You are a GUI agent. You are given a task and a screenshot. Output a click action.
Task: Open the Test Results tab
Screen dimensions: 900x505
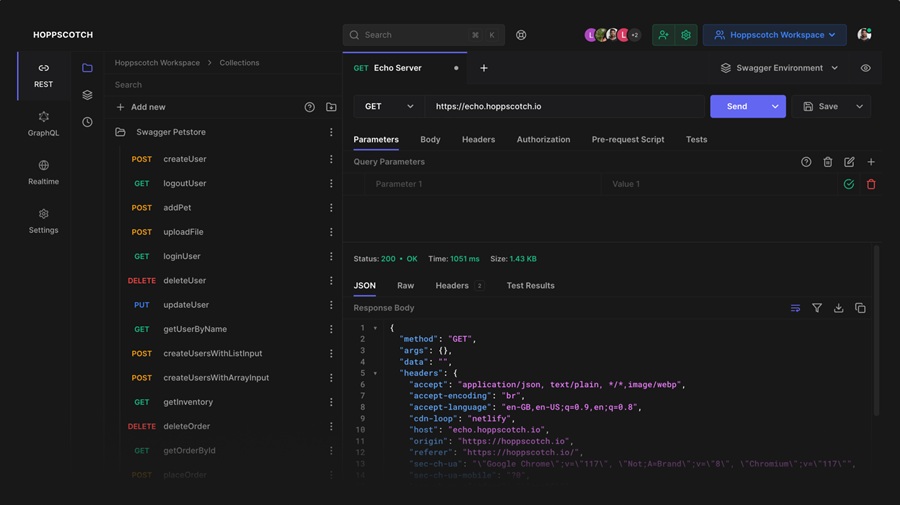point(530,285)
